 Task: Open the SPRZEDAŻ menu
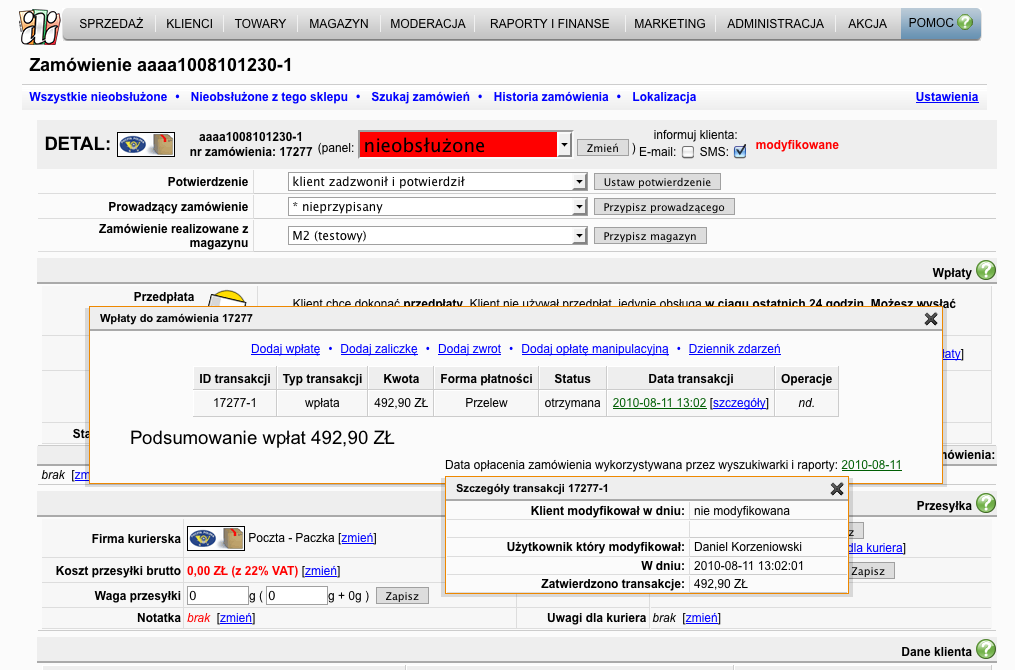point(111,24)
